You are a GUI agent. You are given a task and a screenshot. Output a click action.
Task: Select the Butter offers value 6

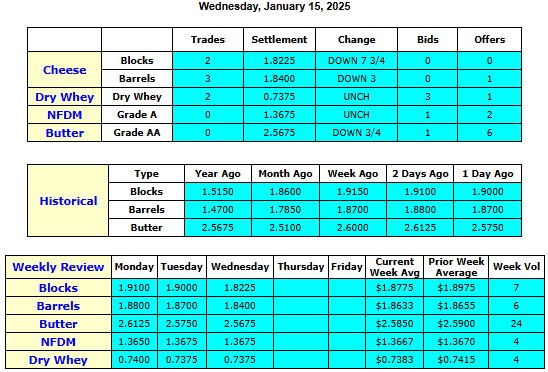click(x=489, y=133)
